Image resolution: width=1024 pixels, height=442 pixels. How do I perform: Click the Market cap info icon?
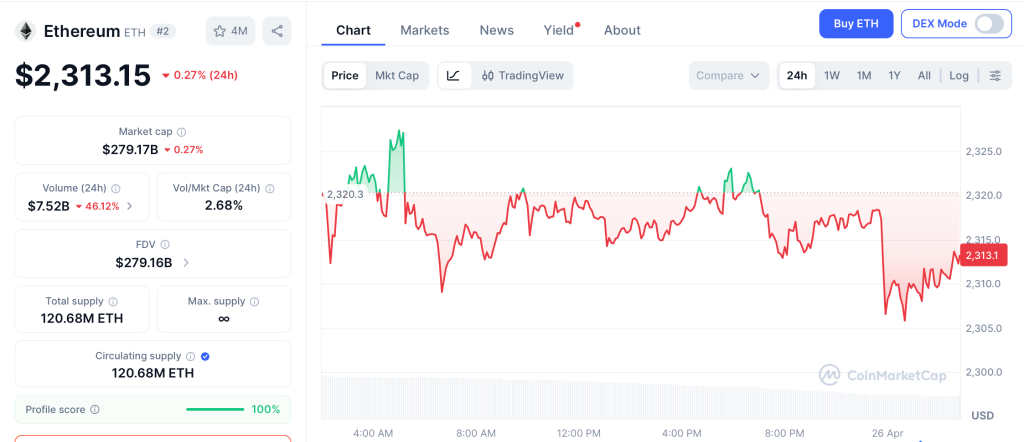181,132
